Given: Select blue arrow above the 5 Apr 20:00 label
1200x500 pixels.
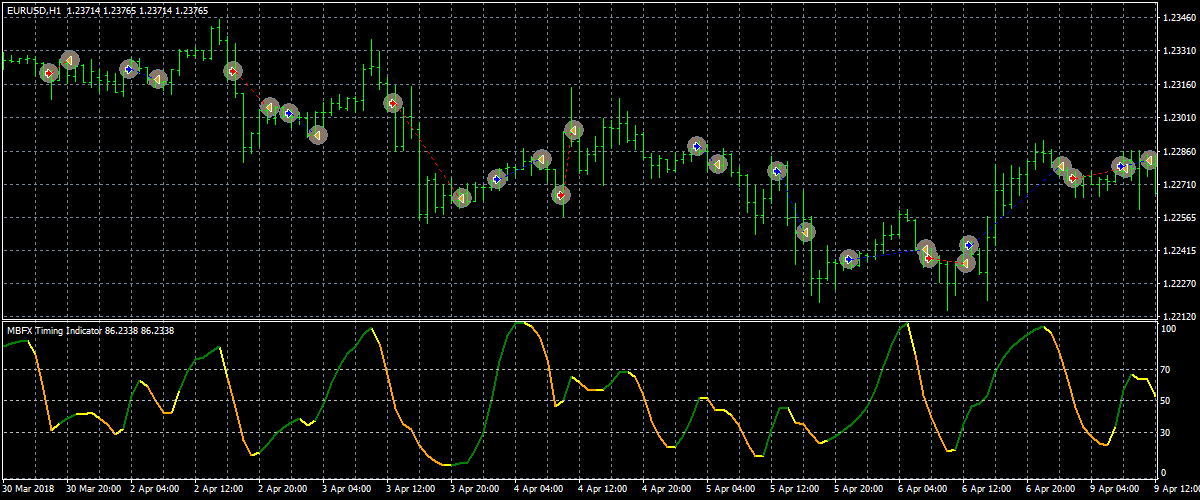Looking at the screenshot, I should 849,260.
